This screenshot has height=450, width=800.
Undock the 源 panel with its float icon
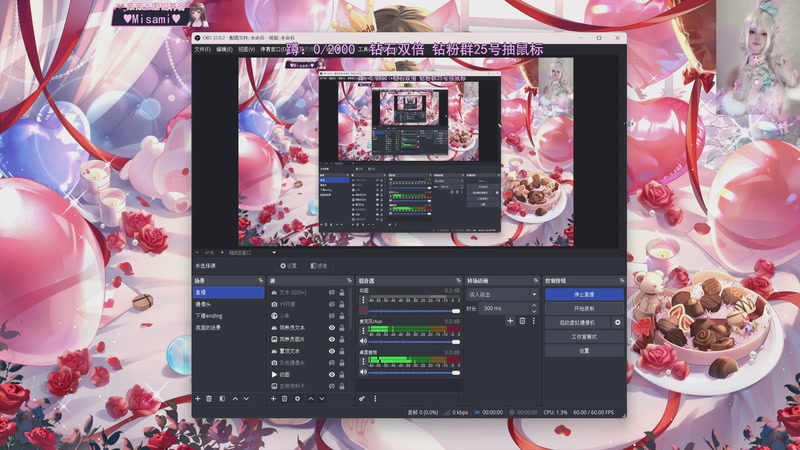pos(349,281)
